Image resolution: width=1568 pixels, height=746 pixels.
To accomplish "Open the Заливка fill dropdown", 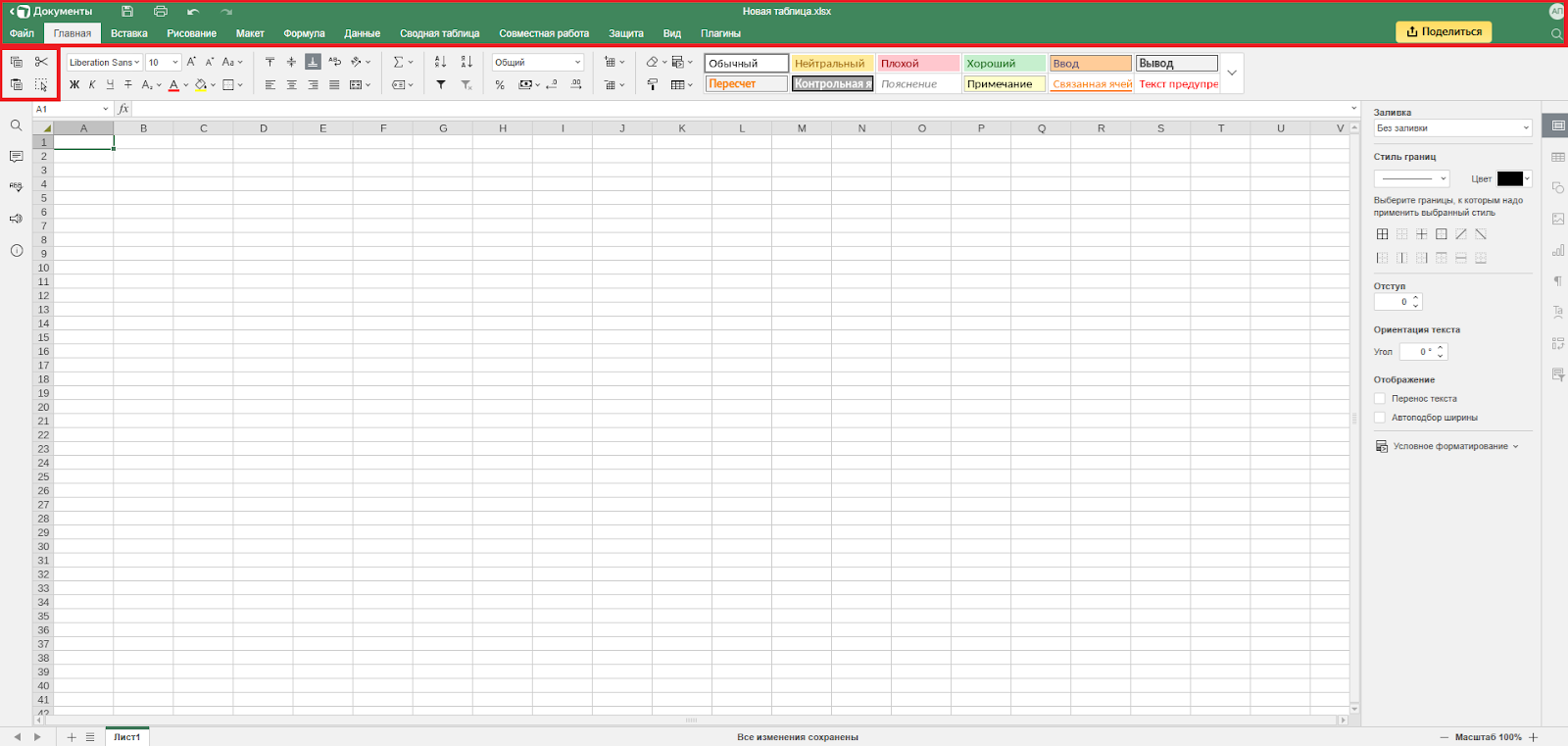I will pos(1452,128).
